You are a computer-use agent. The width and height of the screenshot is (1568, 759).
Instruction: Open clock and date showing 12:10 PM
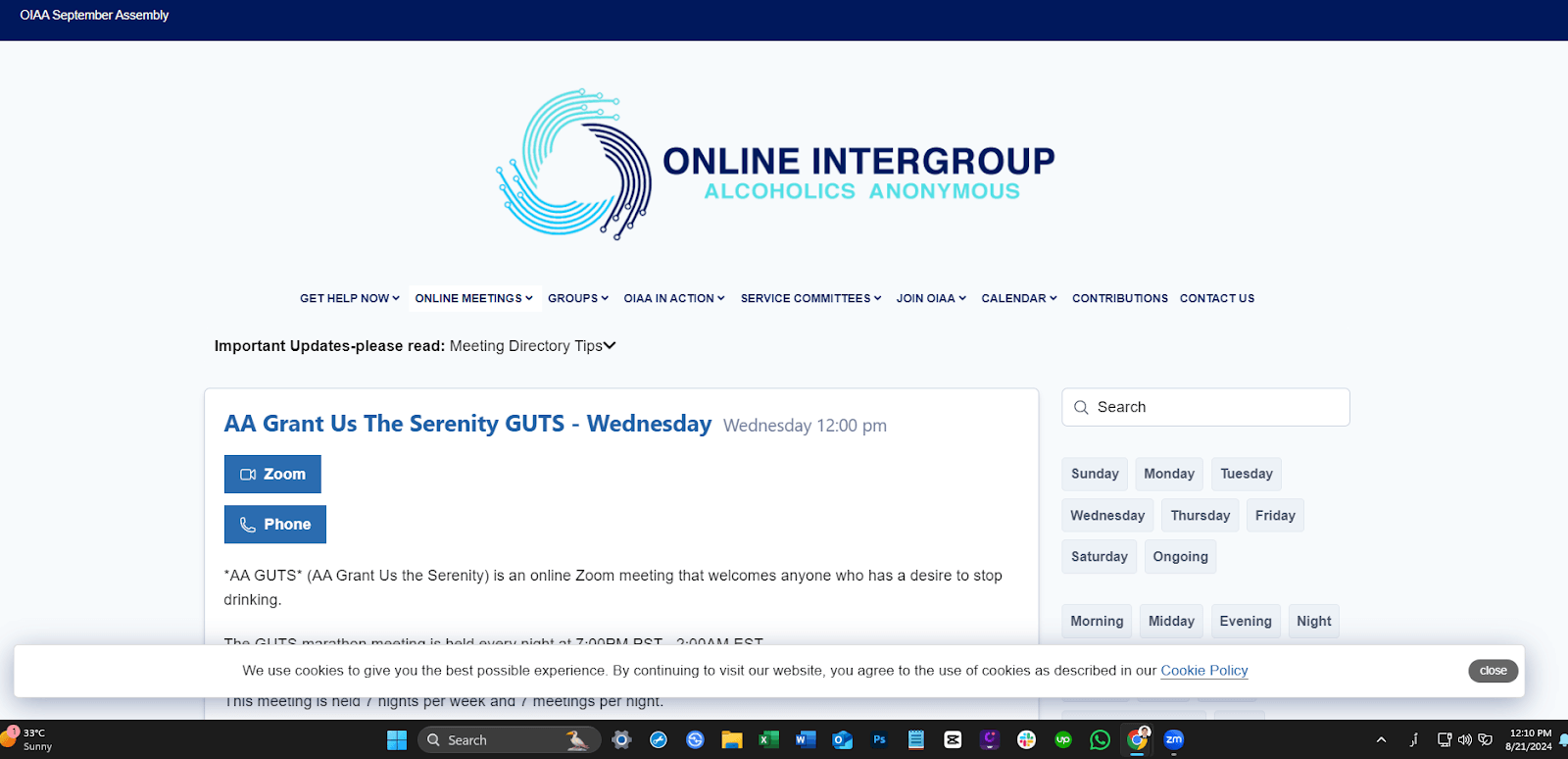(1529, 739)
